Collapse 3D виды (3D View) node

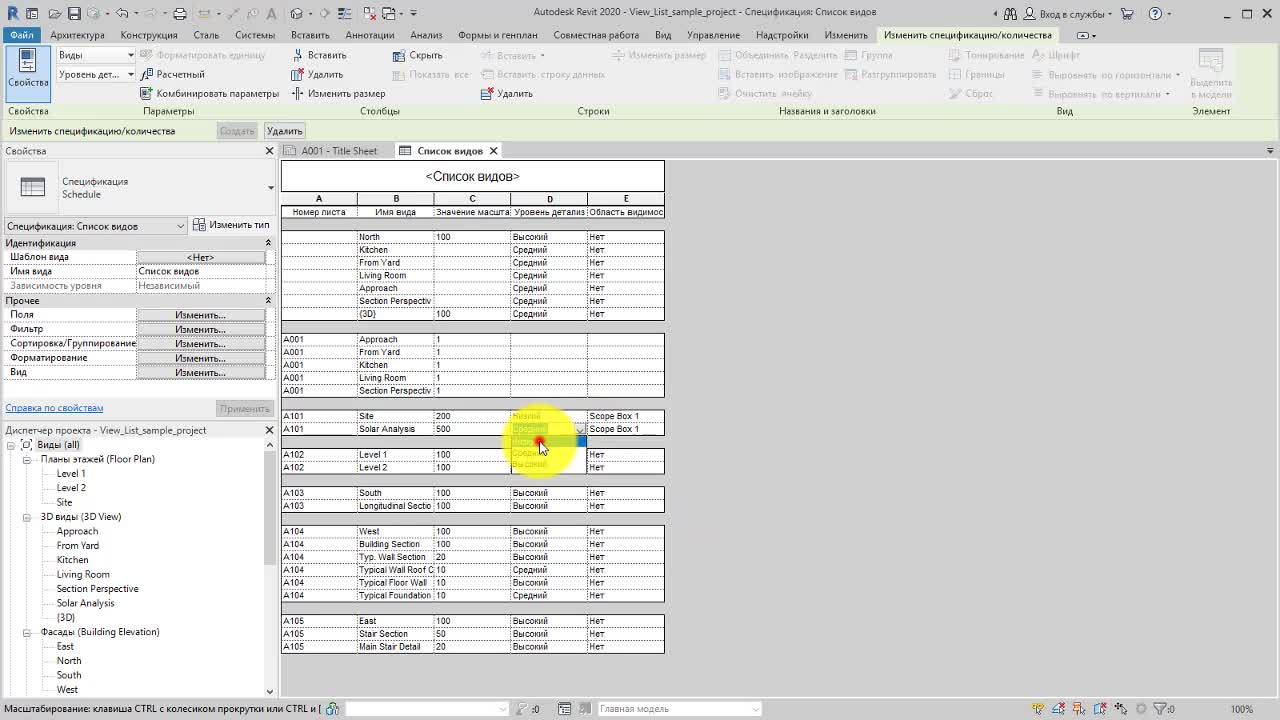(x=27, y=517)
